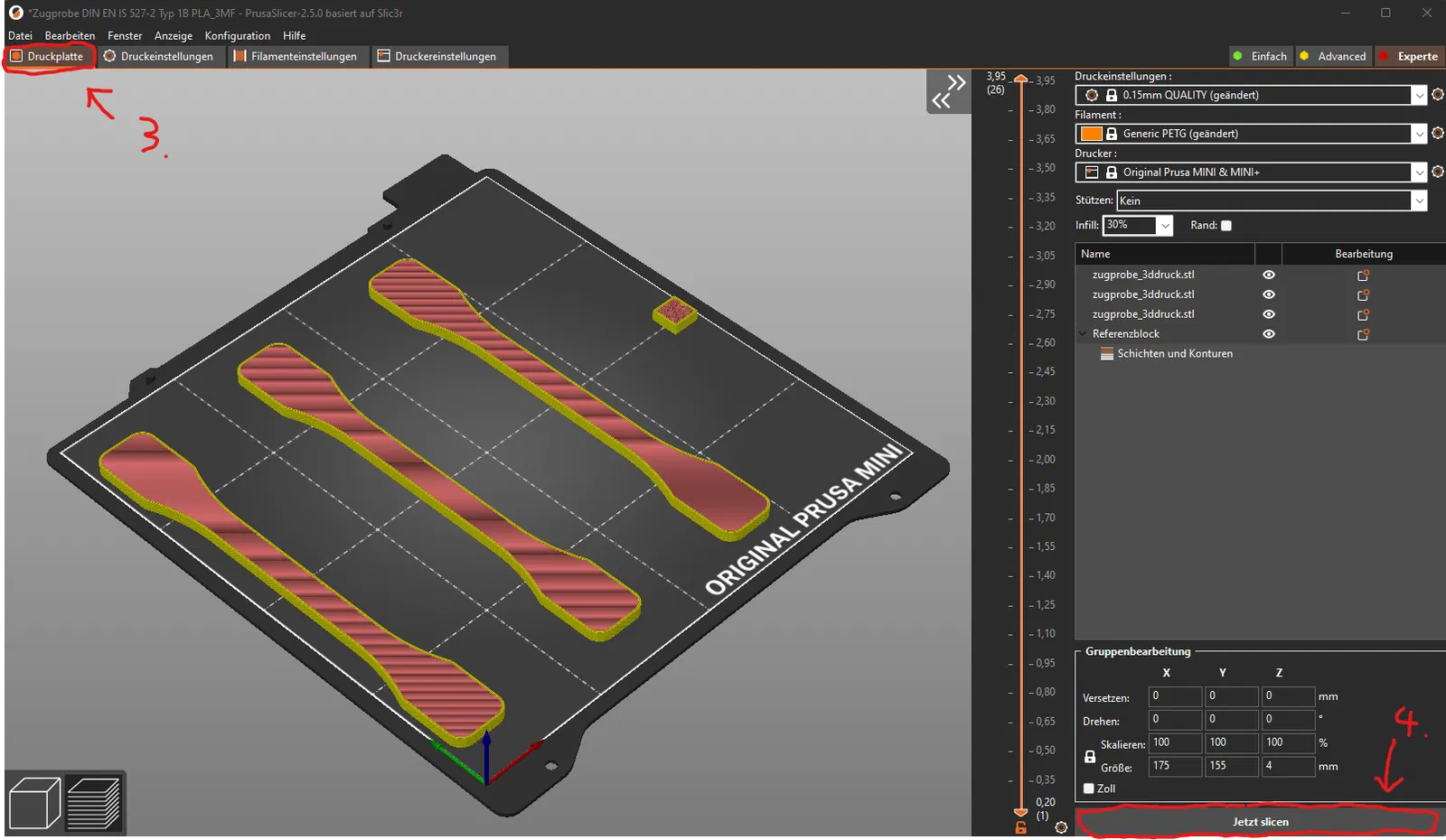
Task: Open the Infill percentage dropdown
Action: tap(1165, 226)
